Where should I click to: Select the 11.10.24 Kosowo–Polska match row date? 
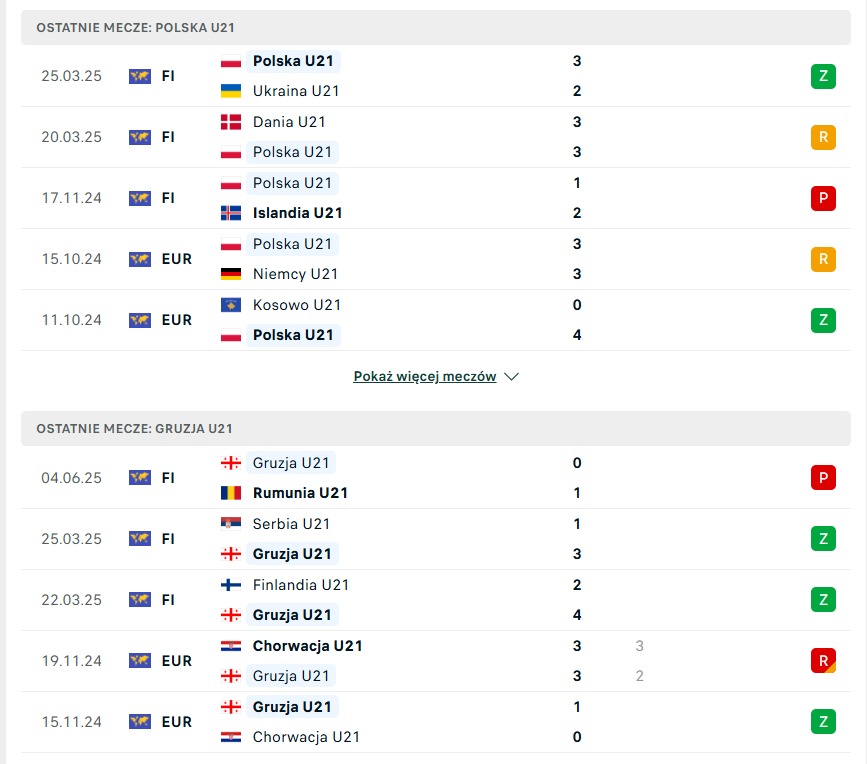tap(72, 320)
